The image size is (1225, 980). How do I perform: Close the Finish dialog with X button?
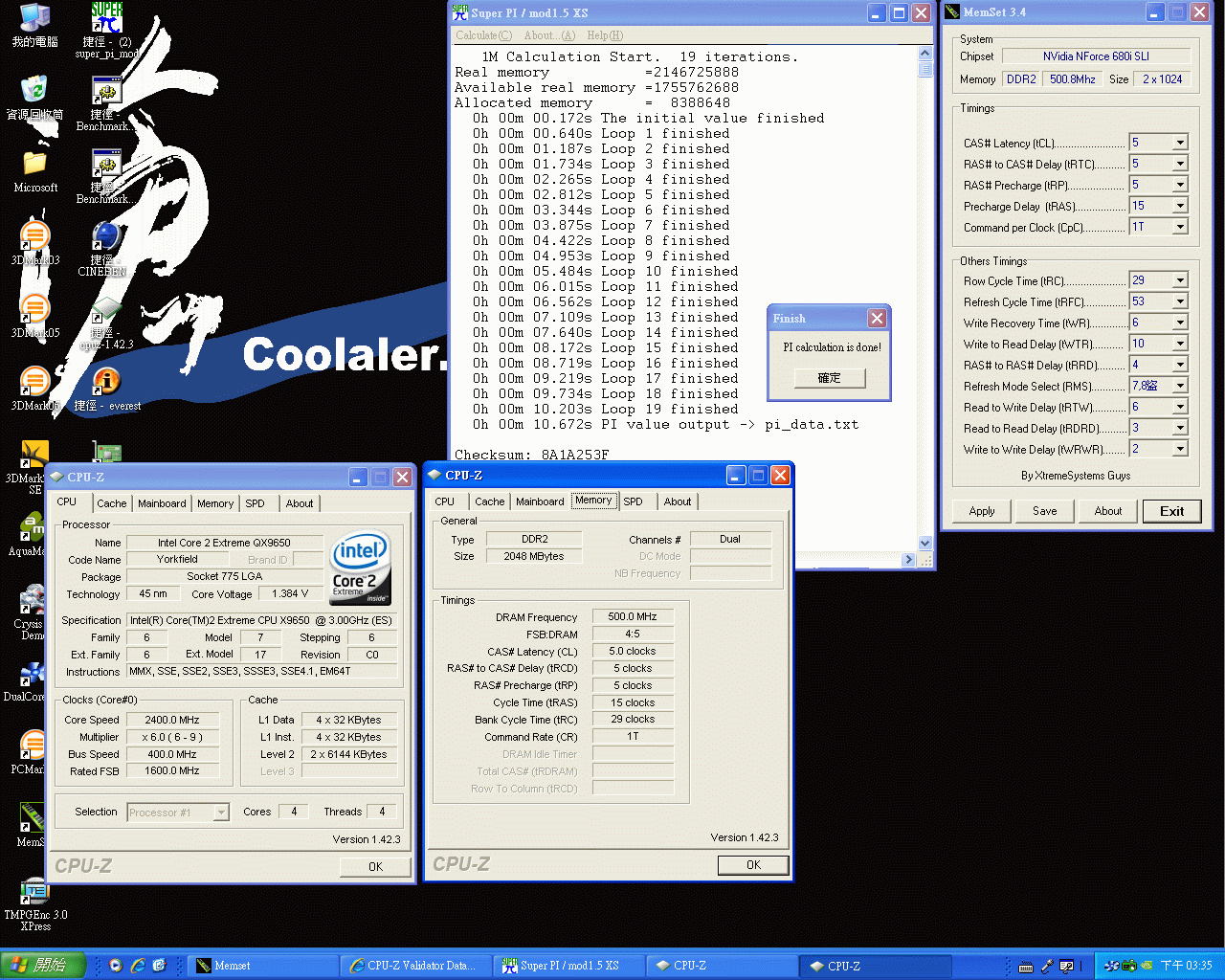coord(877,319)
